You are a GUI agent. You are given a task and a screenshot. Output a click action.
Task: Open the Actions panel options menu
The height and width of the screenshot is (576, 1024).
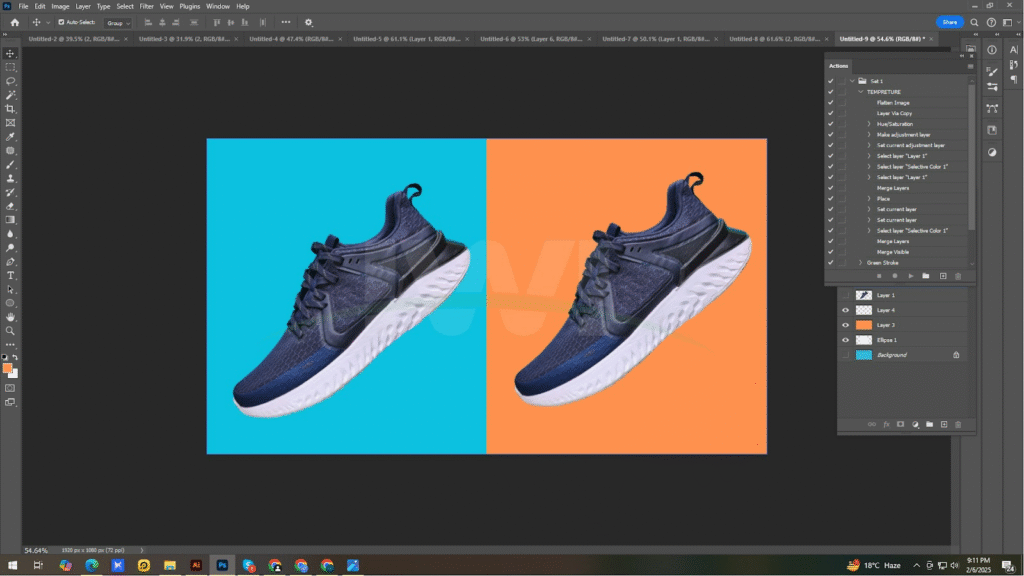(x=970, y=66)
